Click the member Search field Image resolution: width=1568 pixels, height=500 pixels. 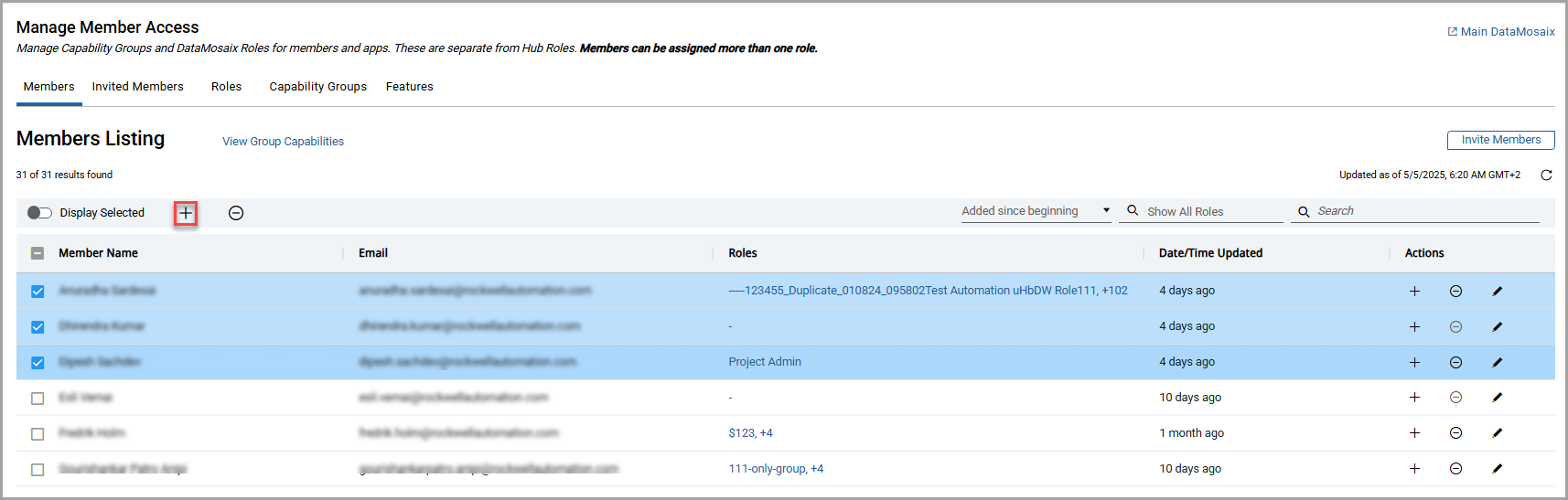click(x=1423, y=211)
